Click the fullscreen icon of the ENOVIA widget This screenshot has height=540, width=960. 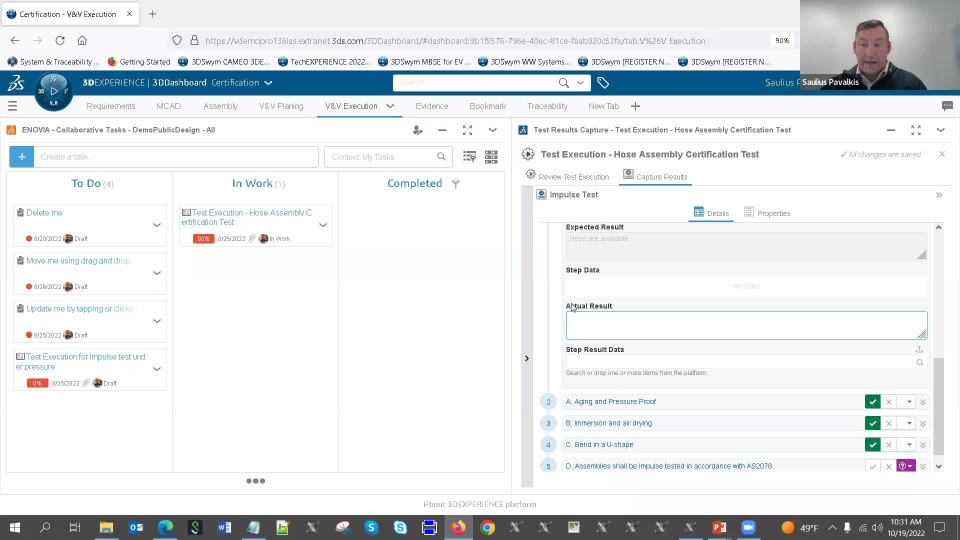pyautogui.click(x=467, y=130)
